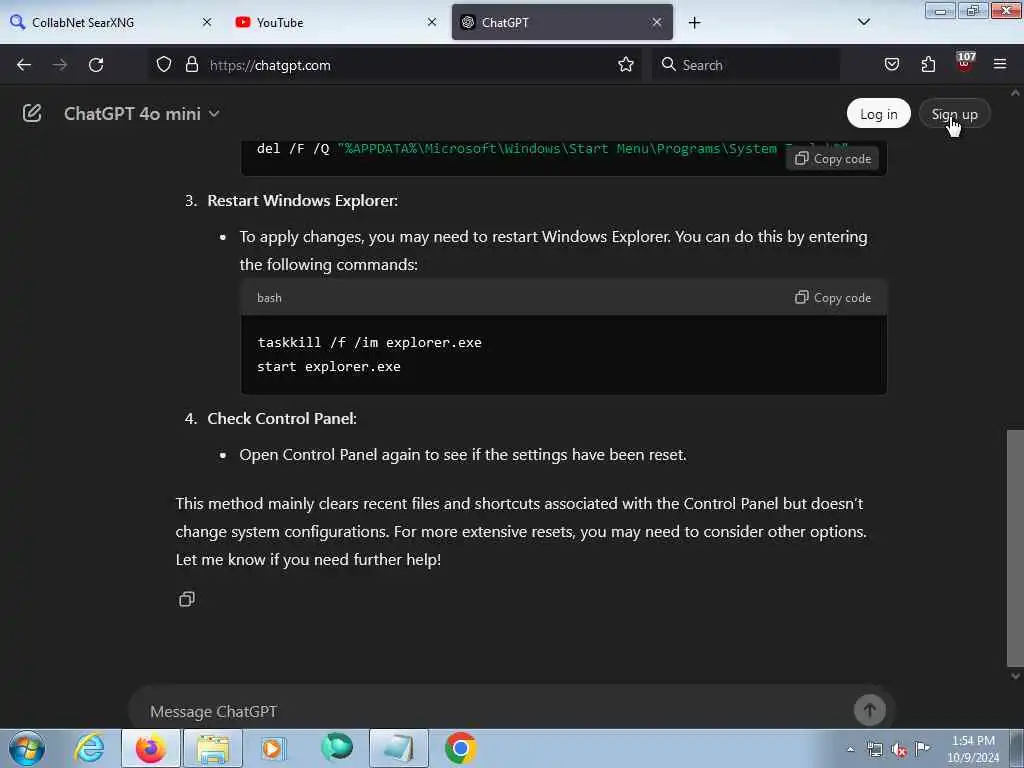Click the muted volume tray icon
1024x768 pixels.
(x=899, y=750)
